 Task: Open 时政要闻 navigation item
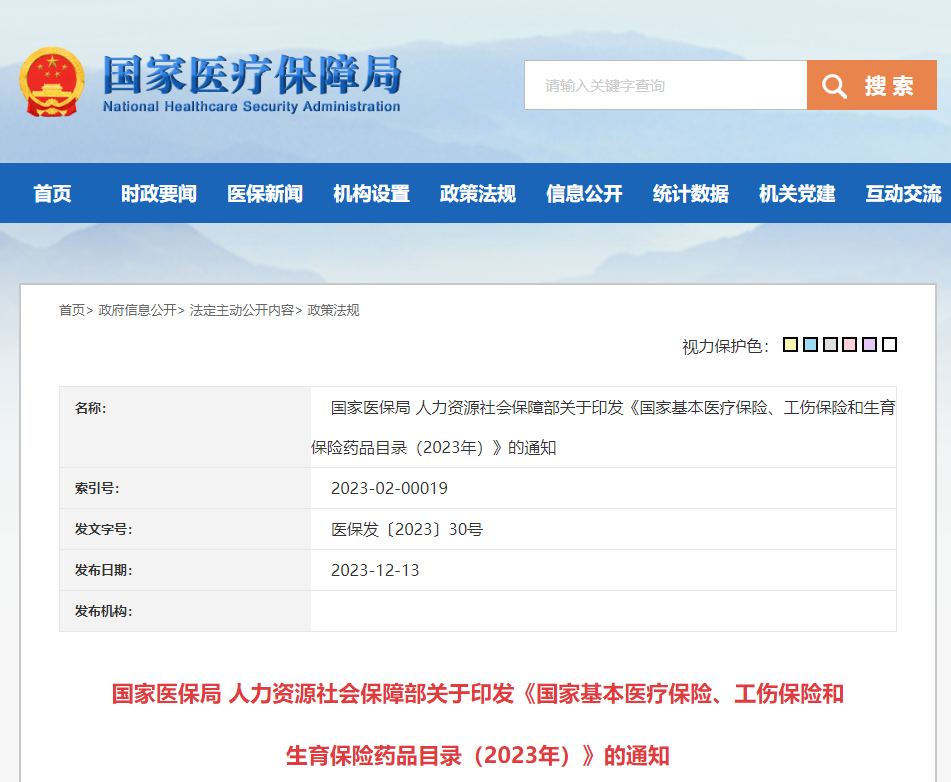[x=159, y=194]
